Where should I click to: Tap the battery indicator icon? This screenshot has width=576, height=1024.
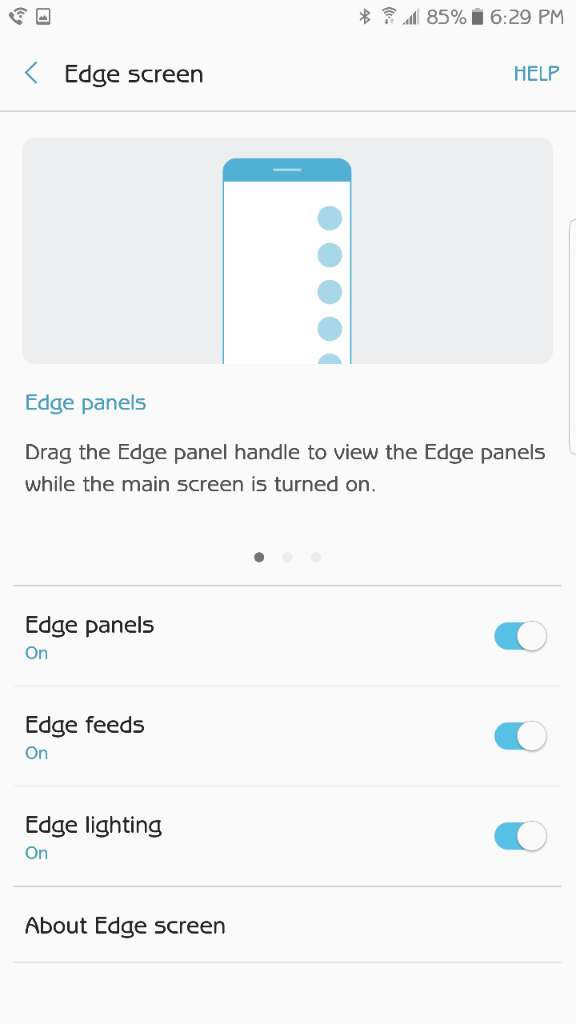pos(477,17)
